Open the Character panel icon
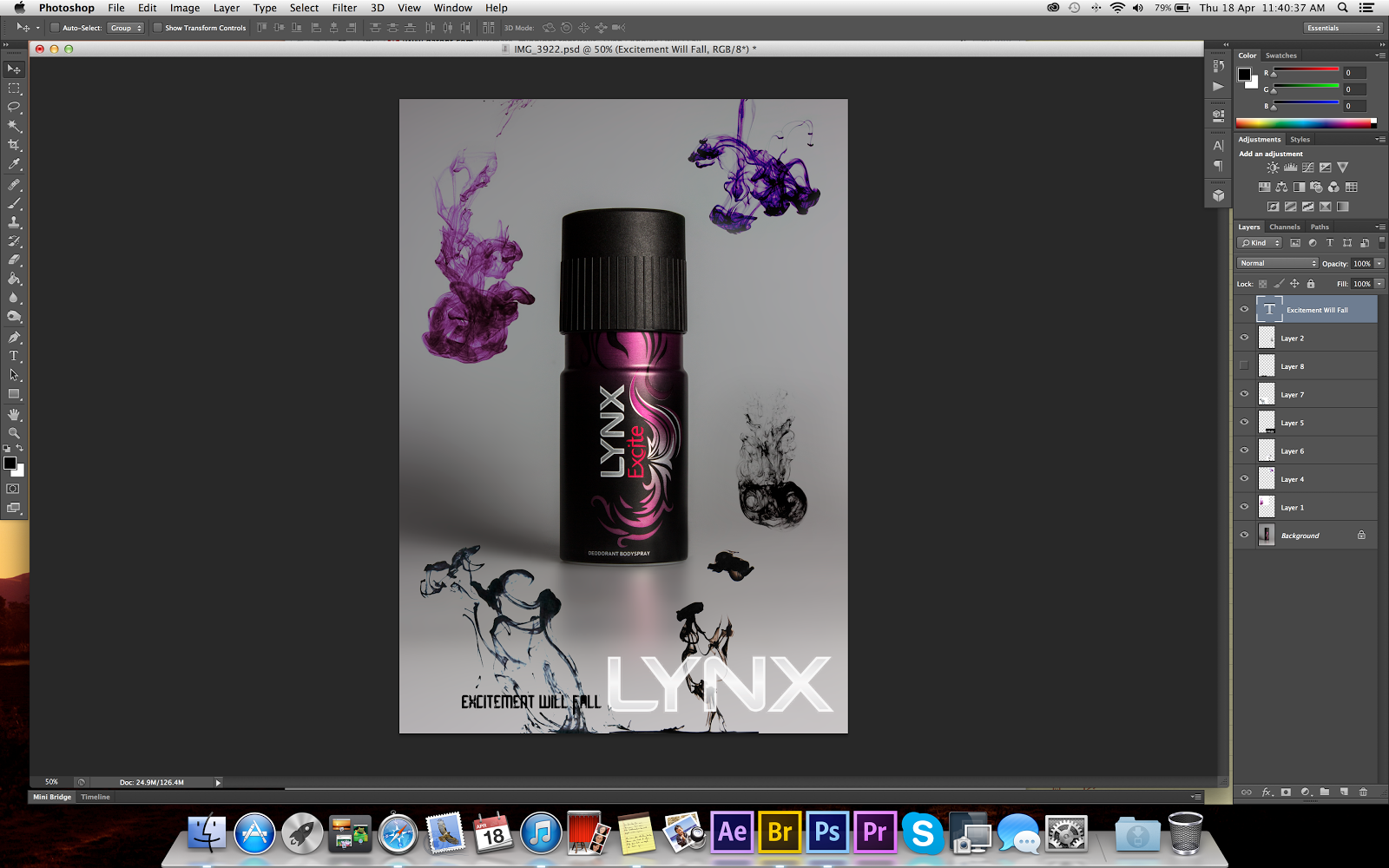Screen dimensions: 1389x868 coord(1219,146)
